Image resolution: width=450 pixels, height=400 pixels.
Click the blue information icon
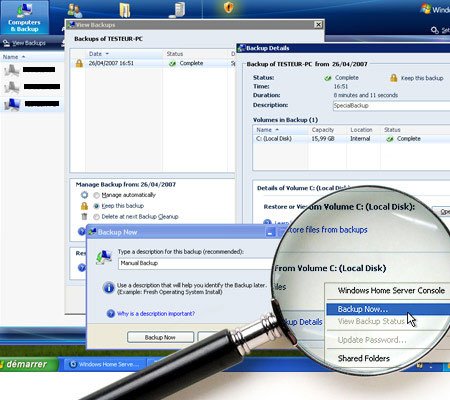pyautogui.click(x=108, y=287)
